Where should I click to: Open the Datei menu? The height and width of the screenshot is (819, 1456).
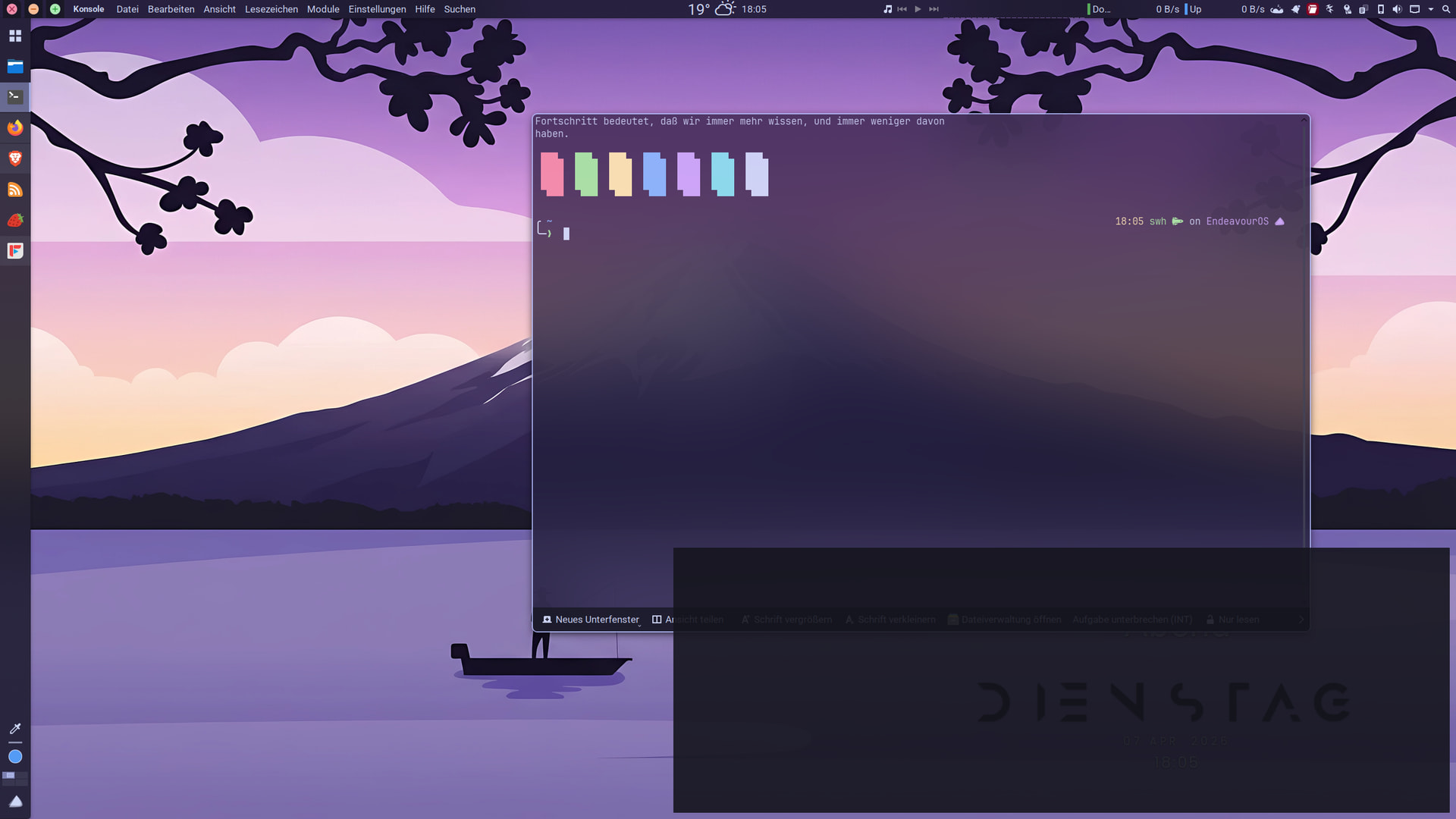click(127, 9)
